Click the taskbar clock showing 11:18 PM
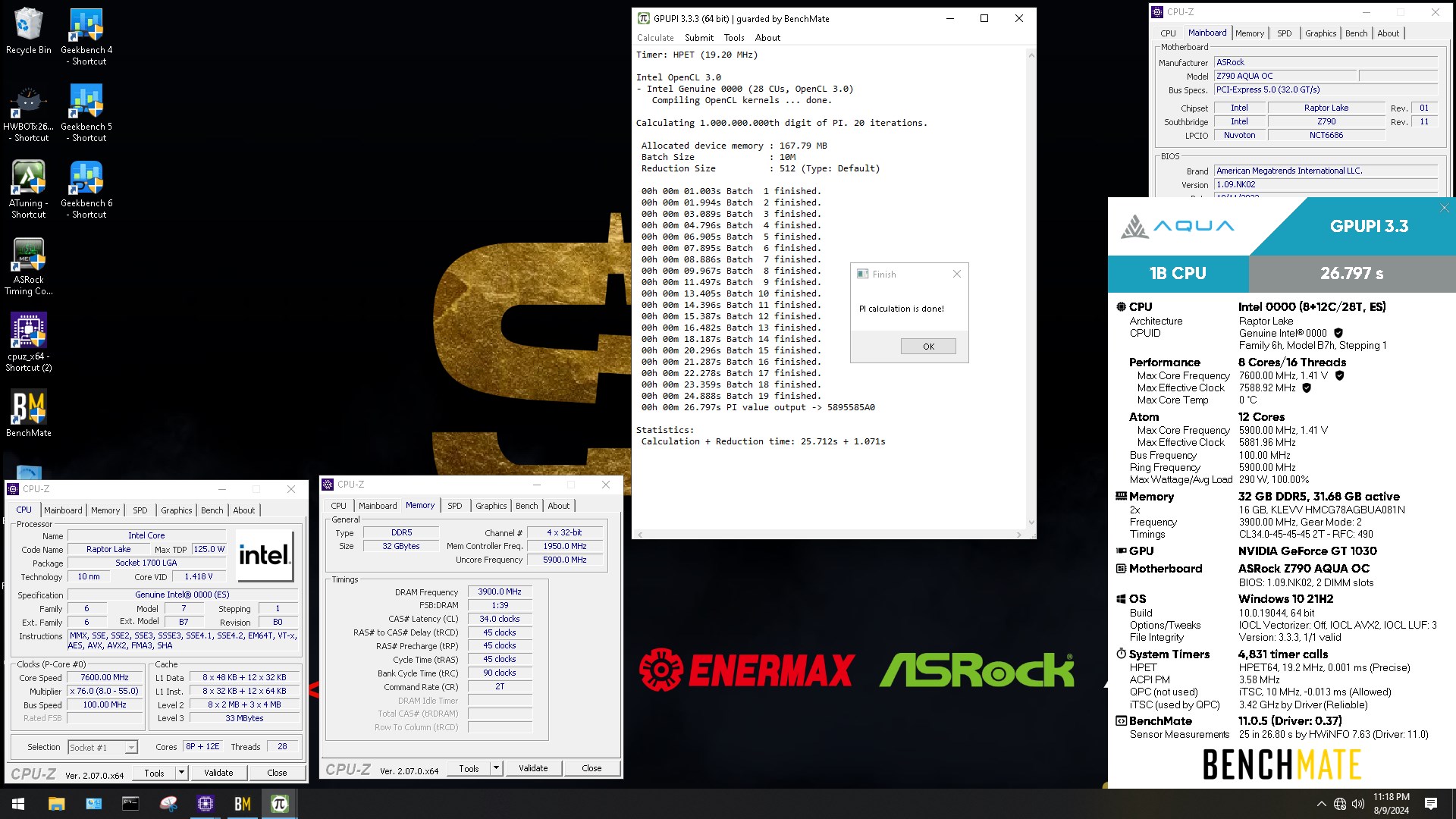Image resolution: width=1456 pixels, height=819 pixels. (x=1392, y=804)
